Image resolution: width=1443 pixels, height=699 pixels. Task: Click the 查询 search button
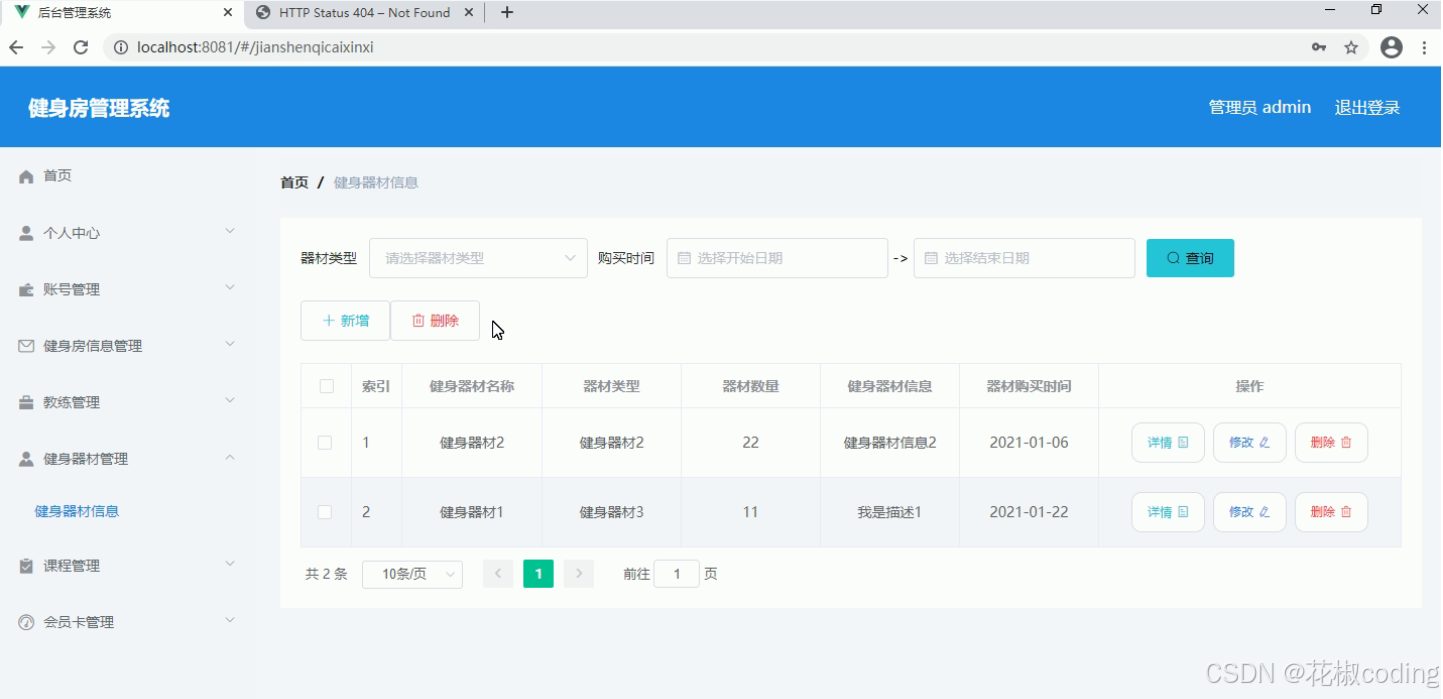1189,257
